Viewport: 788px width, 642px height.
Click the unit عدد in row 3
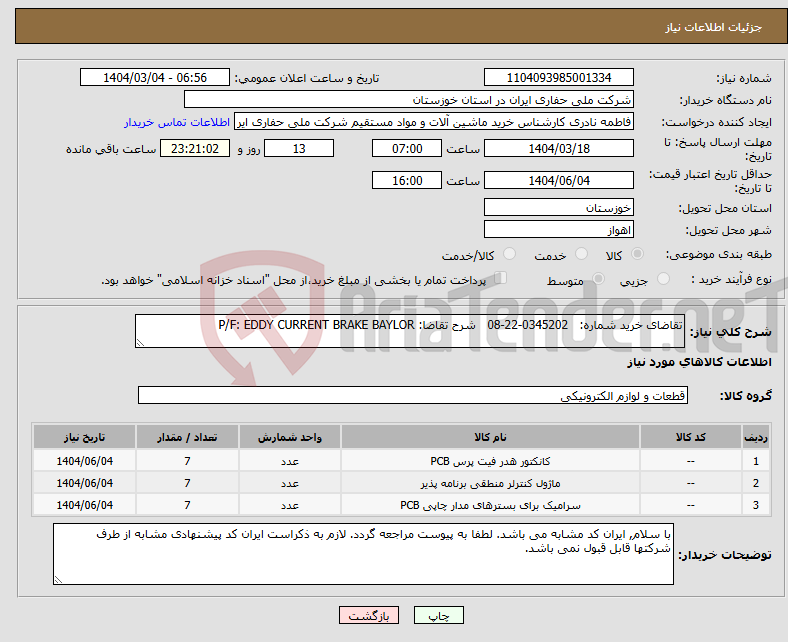click(290, 505)
